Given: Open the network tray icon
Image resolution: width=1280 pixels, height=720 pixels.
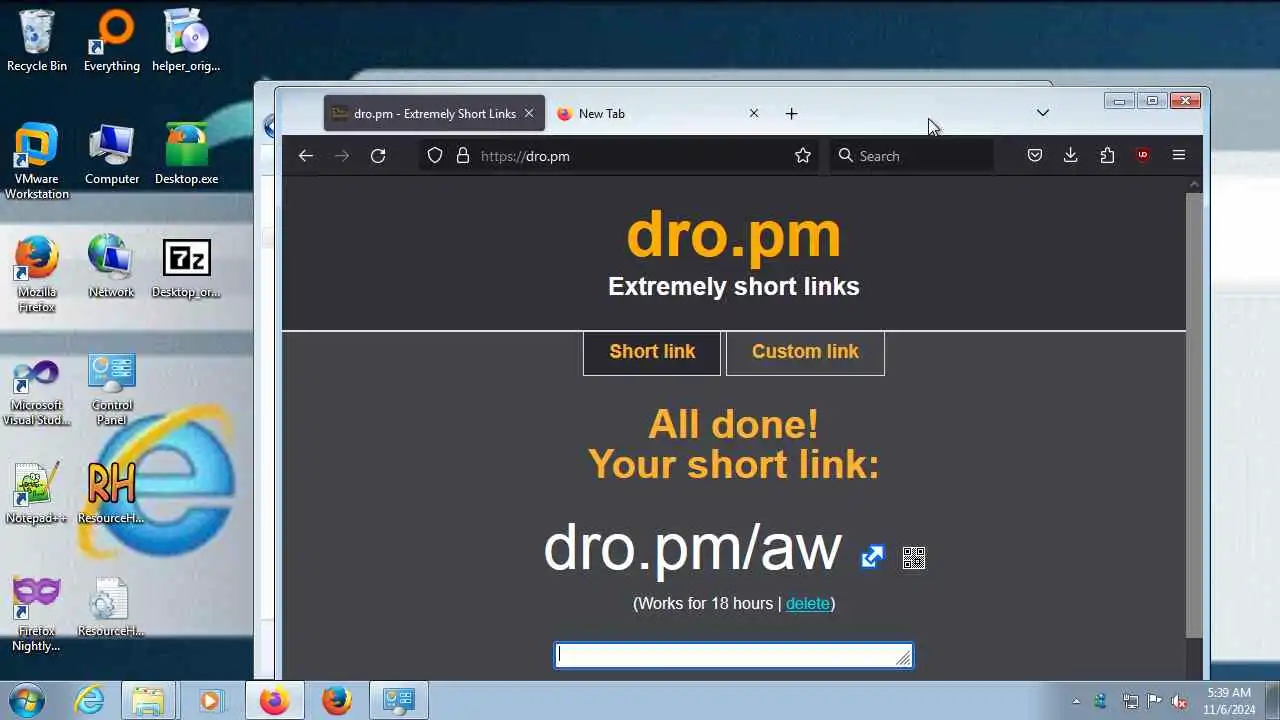Looking at the screenshot, I should click(1129, 701).
